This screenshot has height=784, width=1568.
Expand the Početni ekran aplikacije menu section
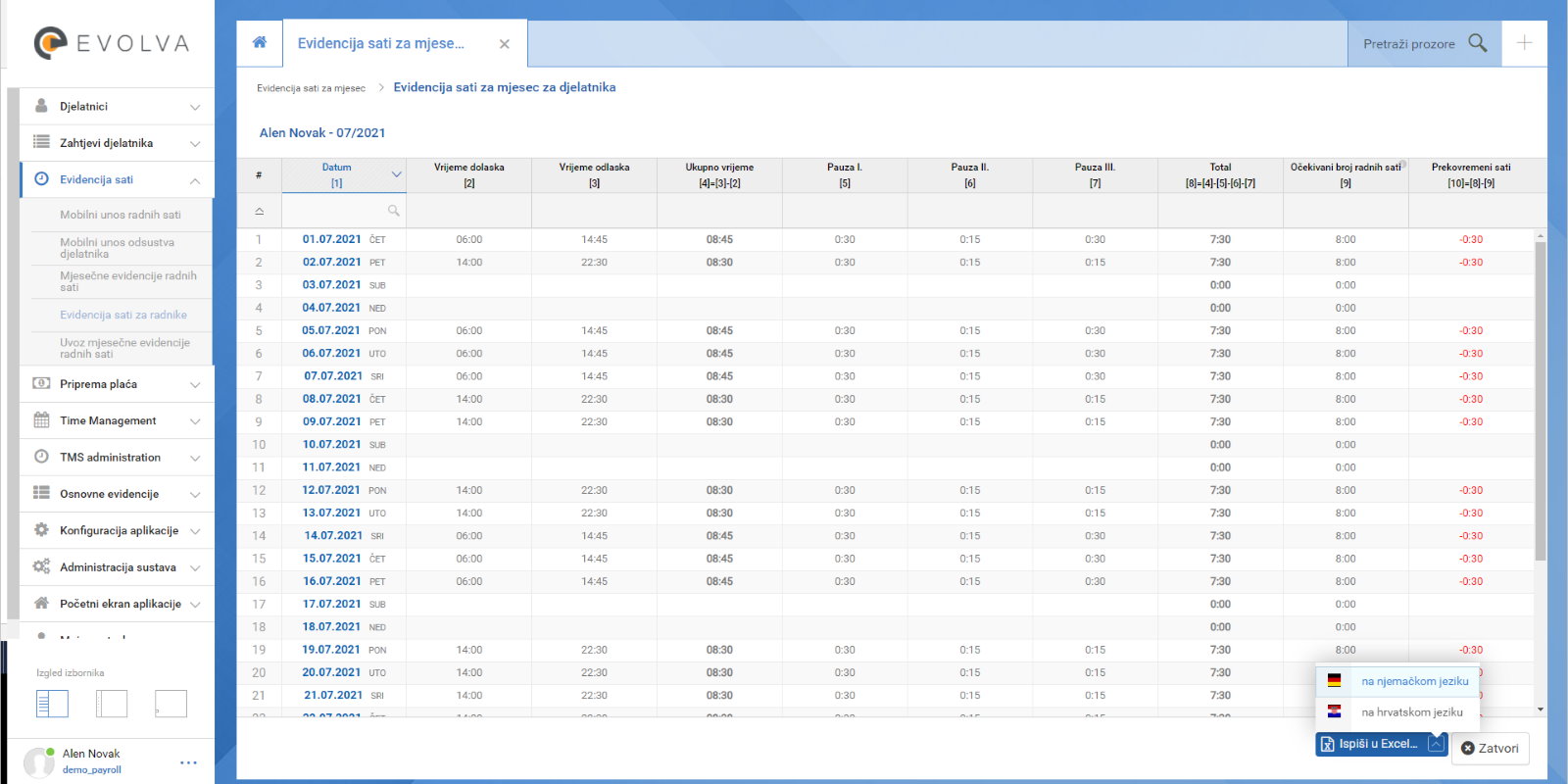(x=195, y=604)
